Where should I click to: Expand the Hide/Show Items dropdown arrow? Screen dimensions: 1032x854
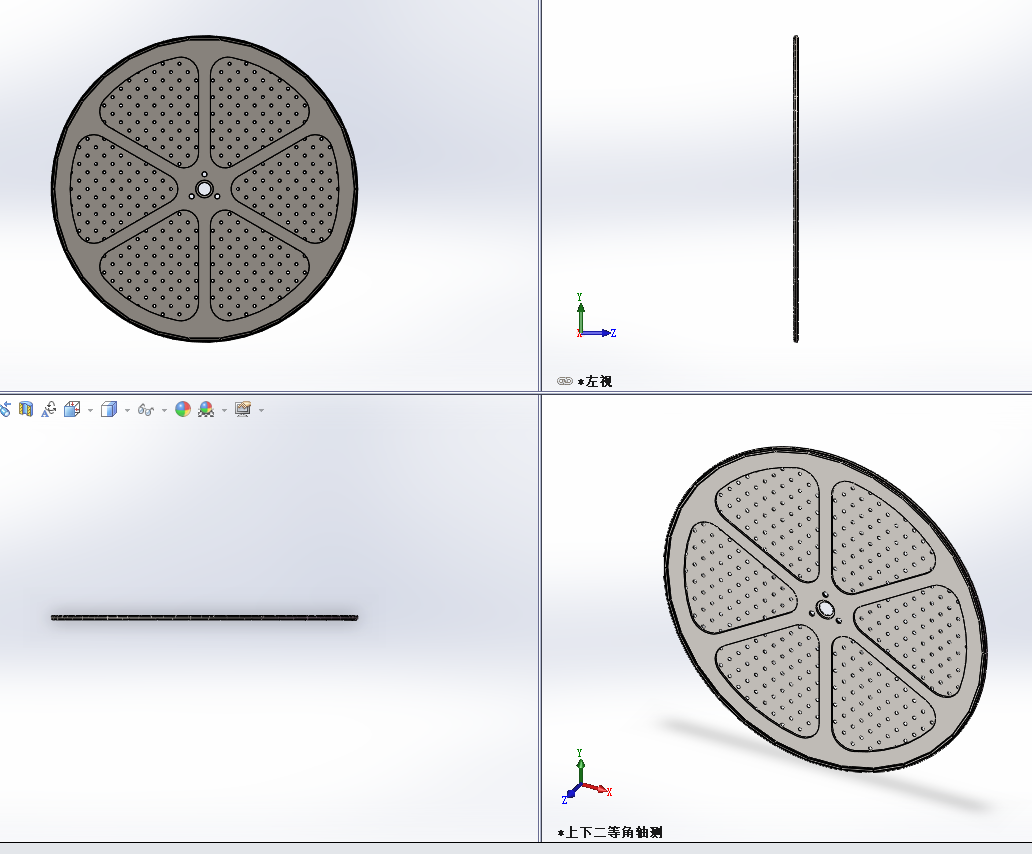pyautogui.click(x=164, y=410)
